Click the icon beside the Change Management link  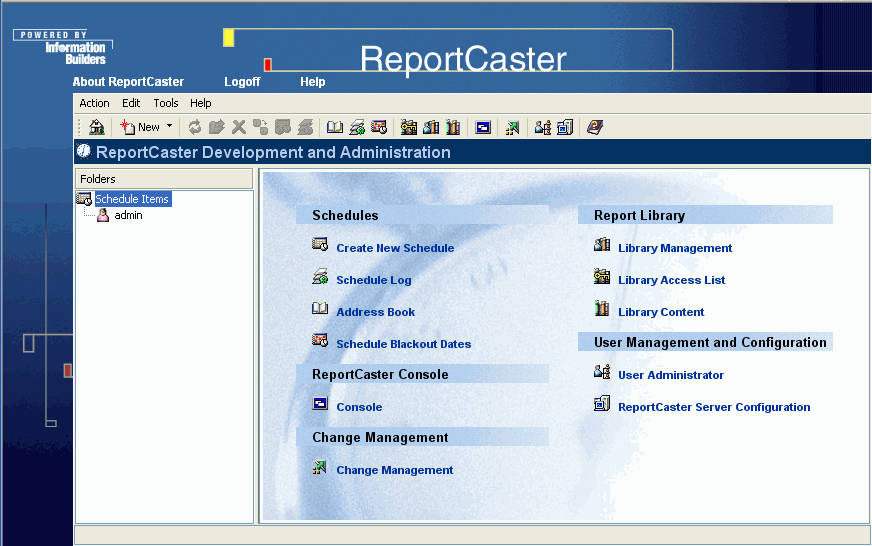(320, 467)
